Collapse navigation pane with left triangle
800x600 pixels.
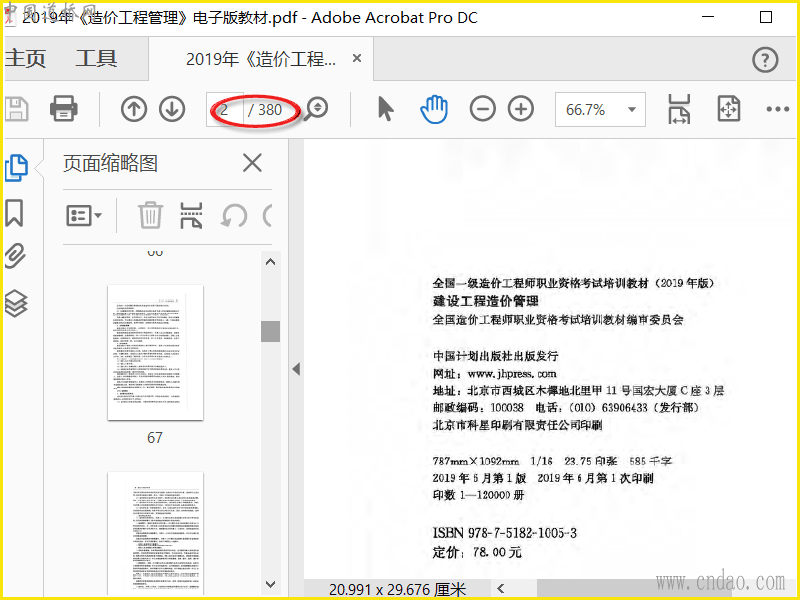click(x=296, y=369)
